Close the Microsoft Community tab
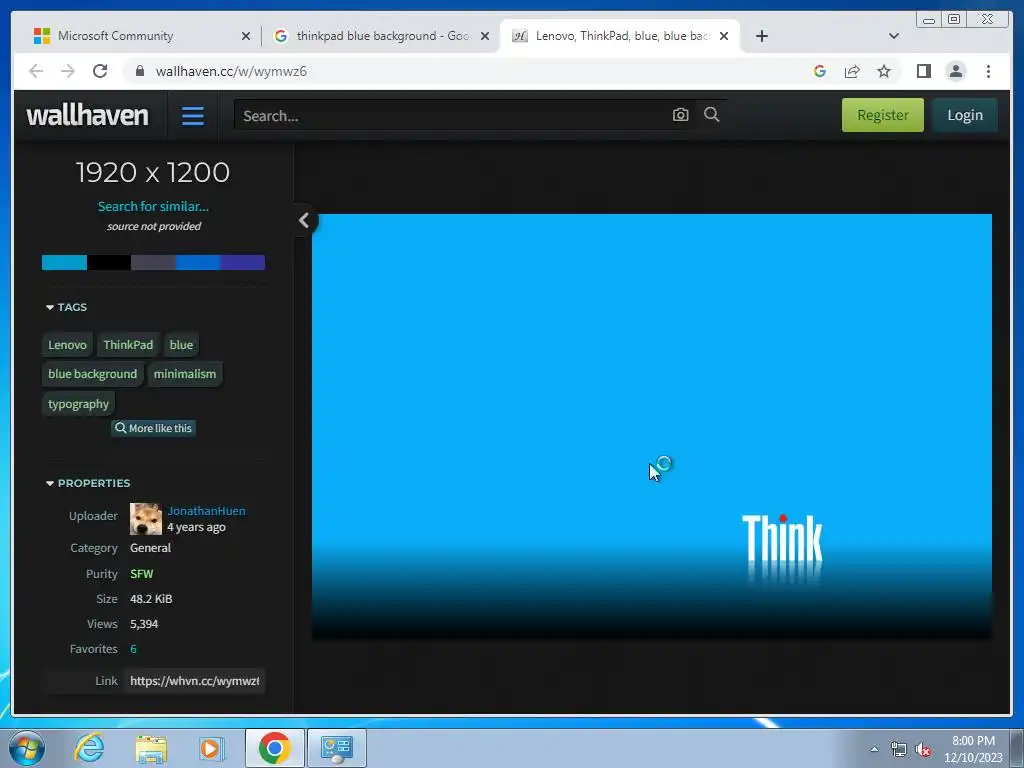Image resolution: width=1024 pixels, height=768 pixels. click(x=246, y=36)
